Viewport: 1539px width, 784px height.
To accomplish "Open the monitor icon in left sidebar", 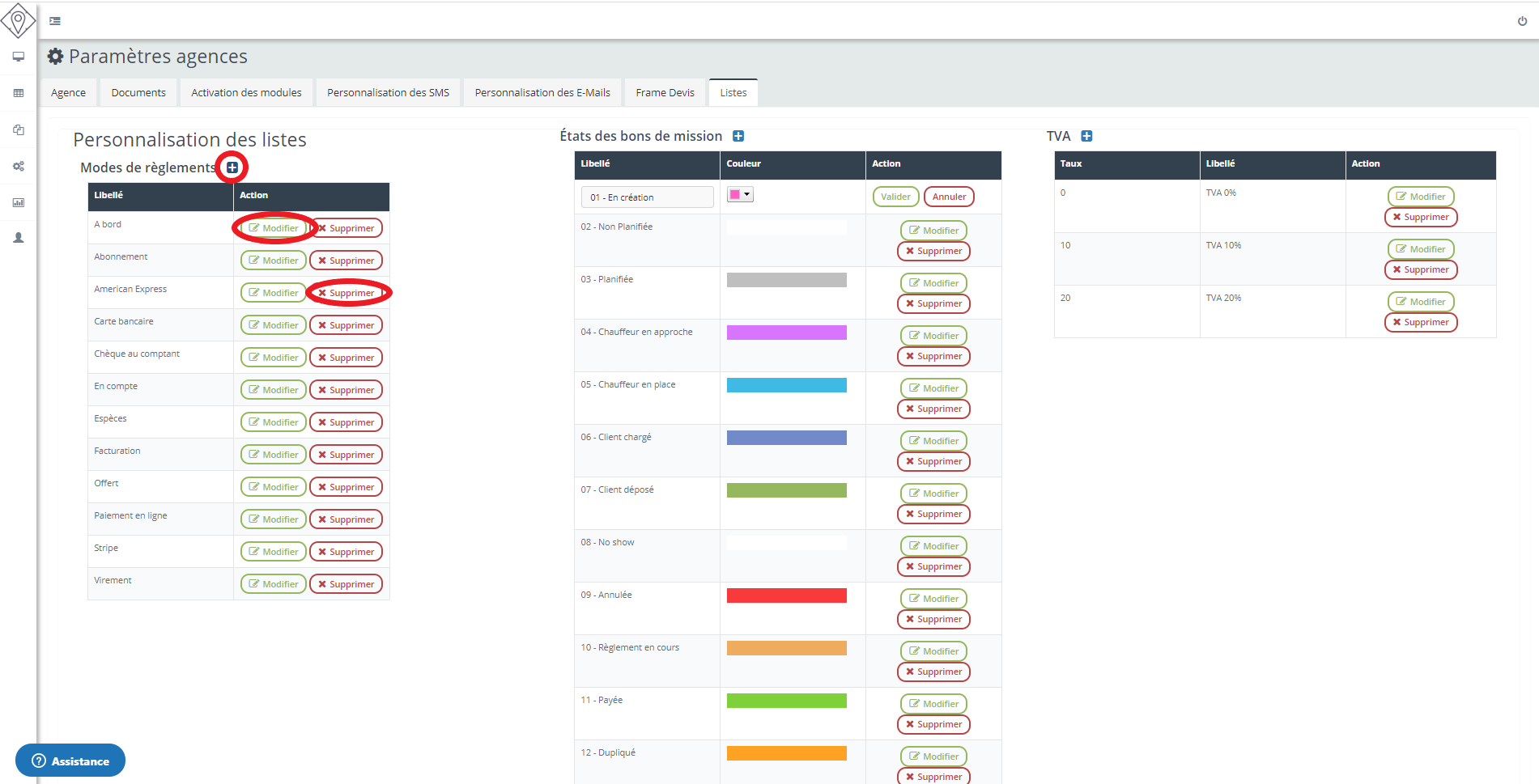I will (18, 57).
